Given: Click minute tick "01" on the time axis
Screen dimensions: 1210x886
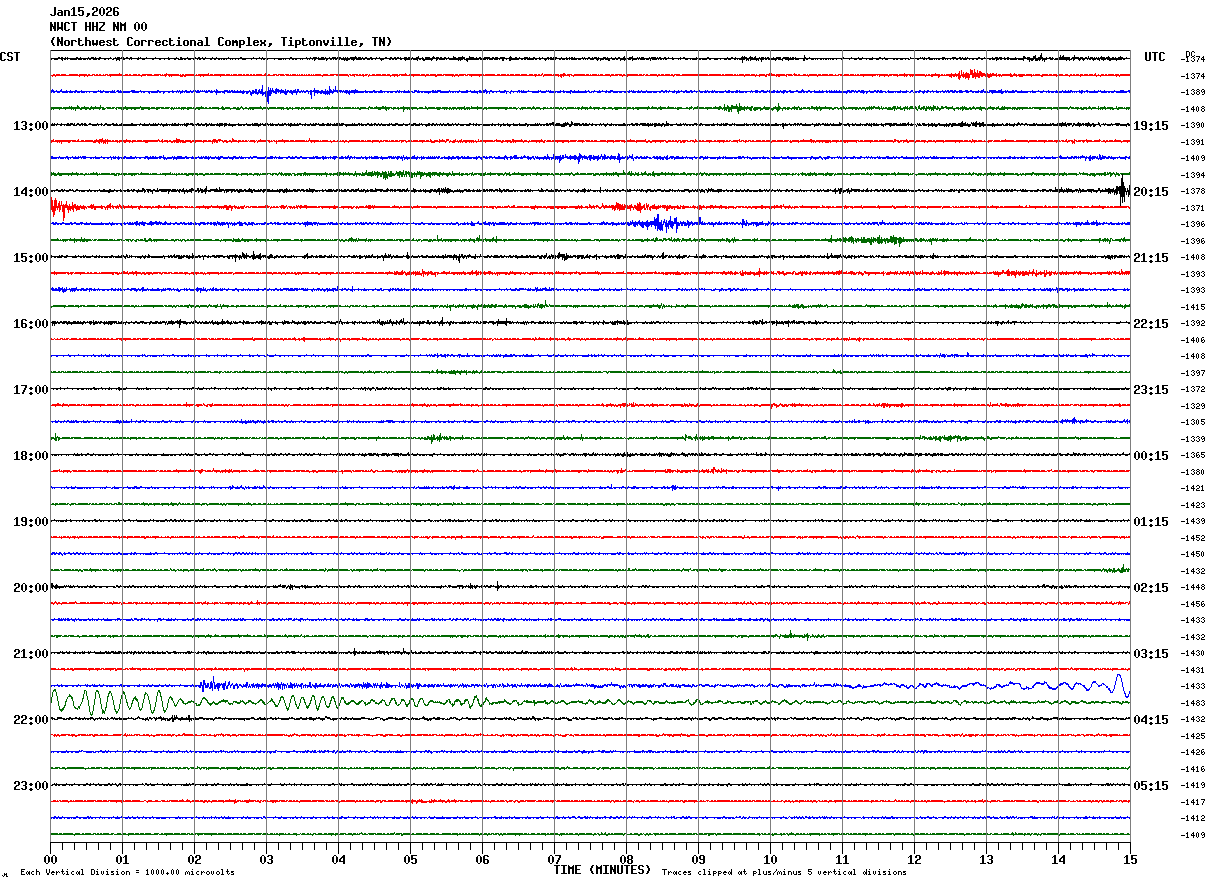Looking at the screenshot, I should (122, 859).
